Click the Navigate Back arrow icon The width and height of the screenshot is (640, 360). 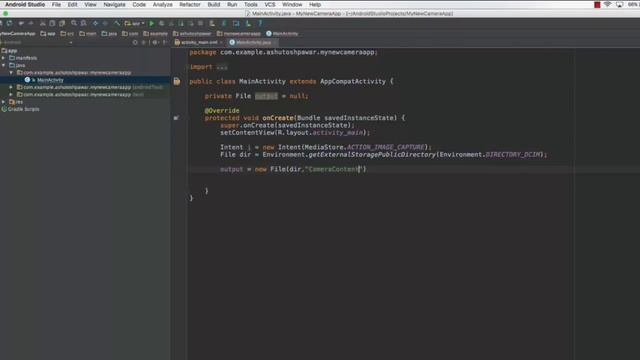[96, 23]
